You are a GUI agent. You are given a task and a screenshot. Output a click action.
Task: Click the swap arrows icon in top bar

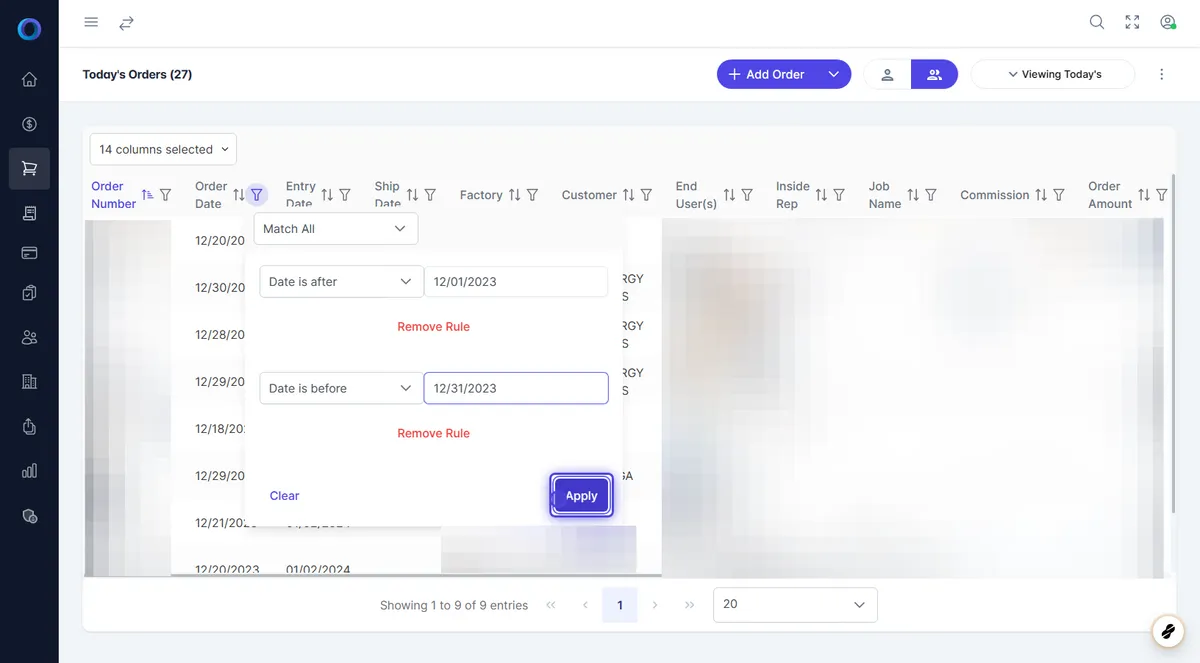[x=126, y=22]
